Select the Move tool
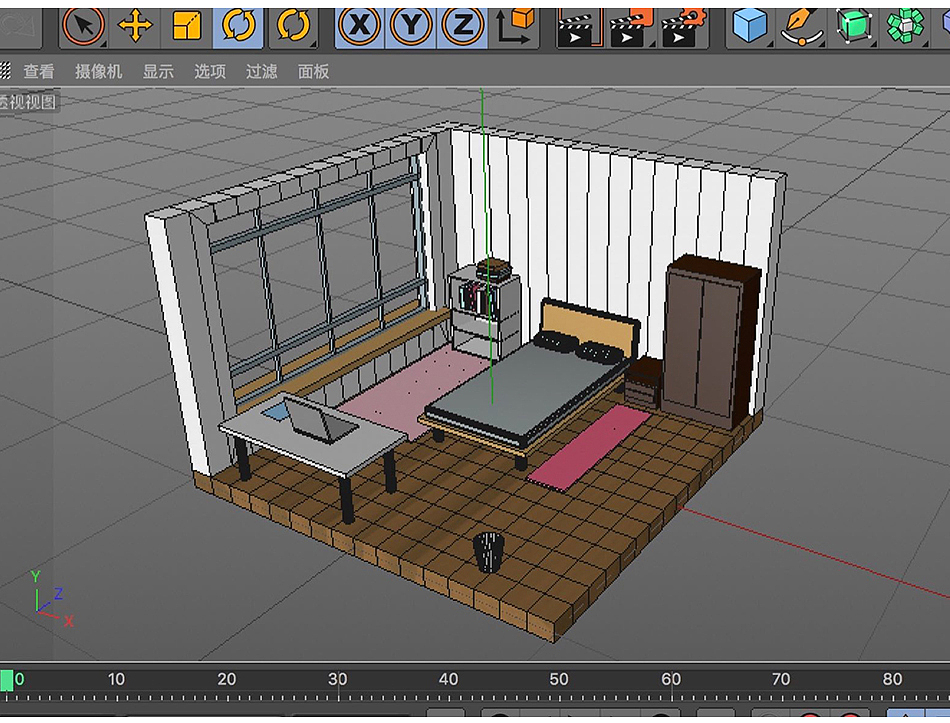Image resolution: width=950 pixels, height=723 pixels. click(135, 26)
